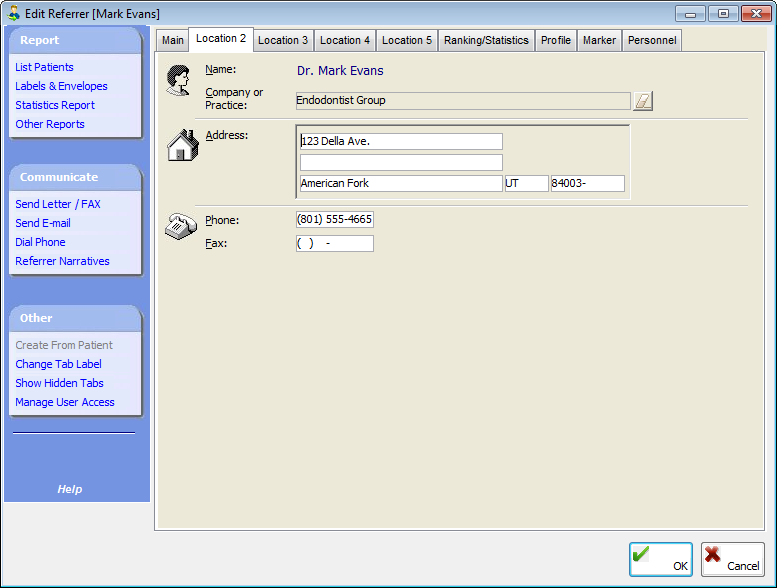Click the city field containing American Fork
This screenshot has height=588, width=777.
(400, 183)
